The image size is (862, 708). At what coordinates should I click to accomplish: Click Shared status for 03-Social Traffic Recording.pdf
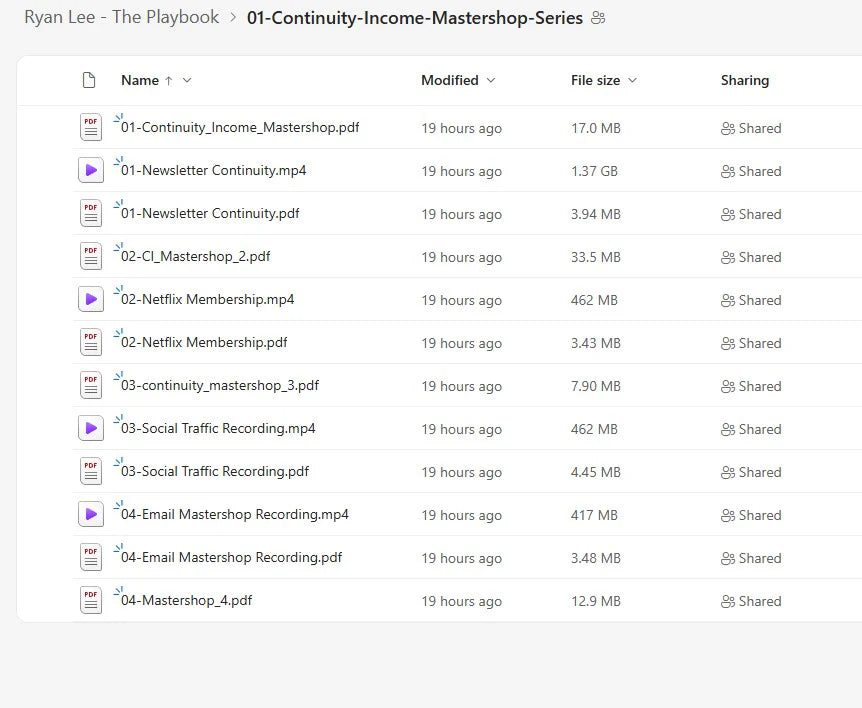(x=751, y=472)
